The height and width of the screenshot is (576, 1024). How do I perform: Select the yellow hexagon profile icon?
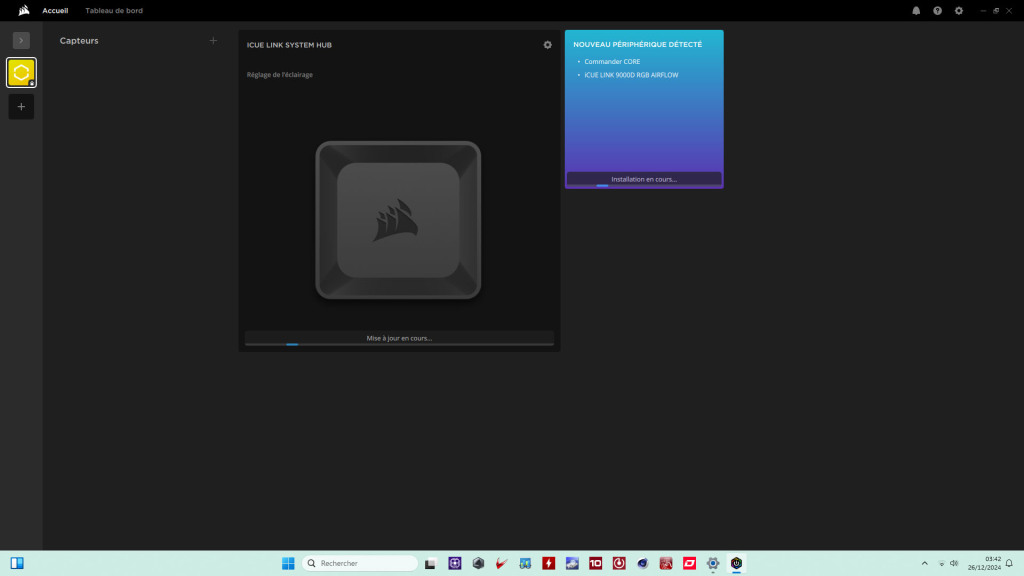coord(21,72)
